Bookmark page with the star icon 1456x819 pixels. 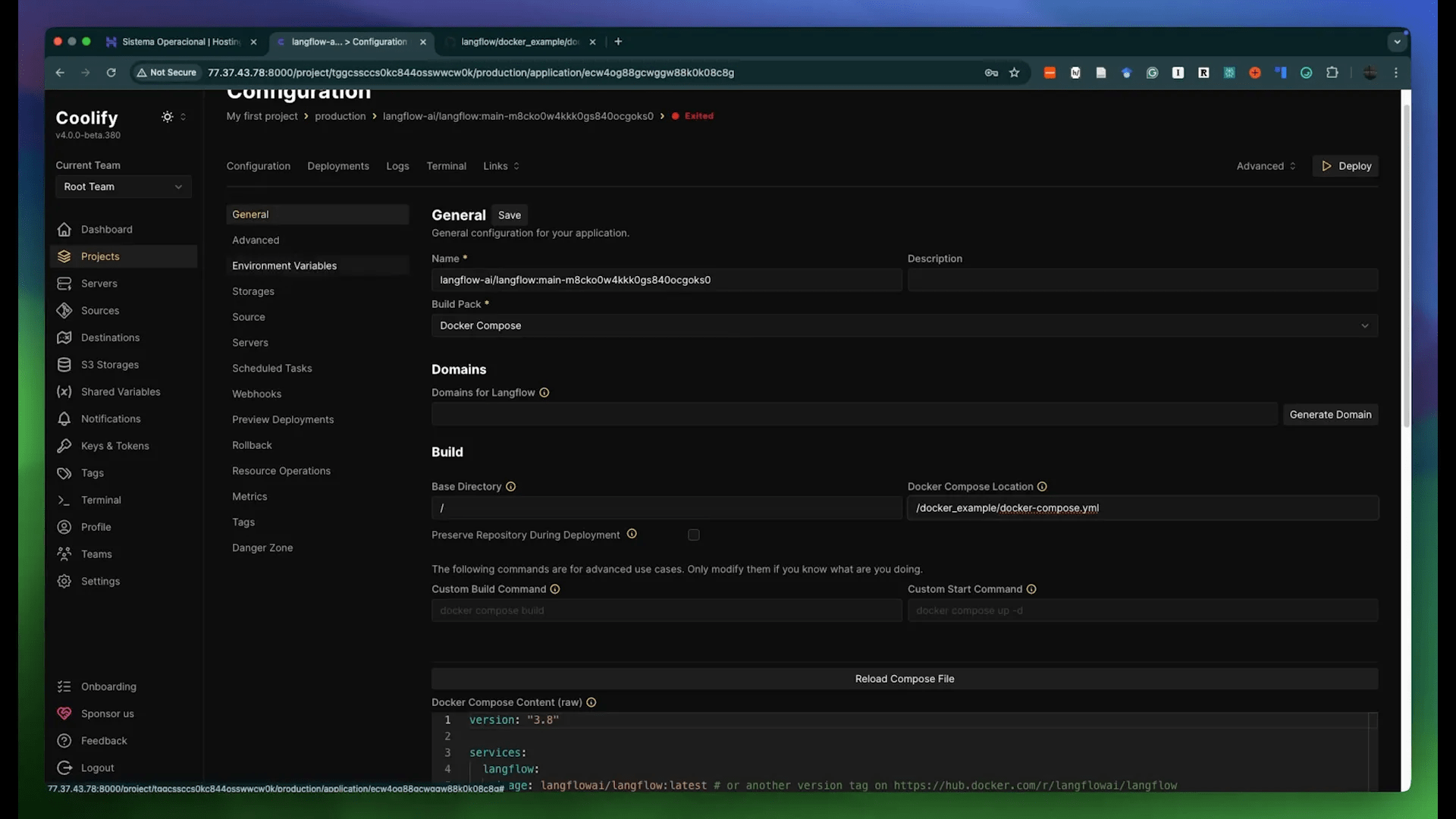[x=1014, y=73]
